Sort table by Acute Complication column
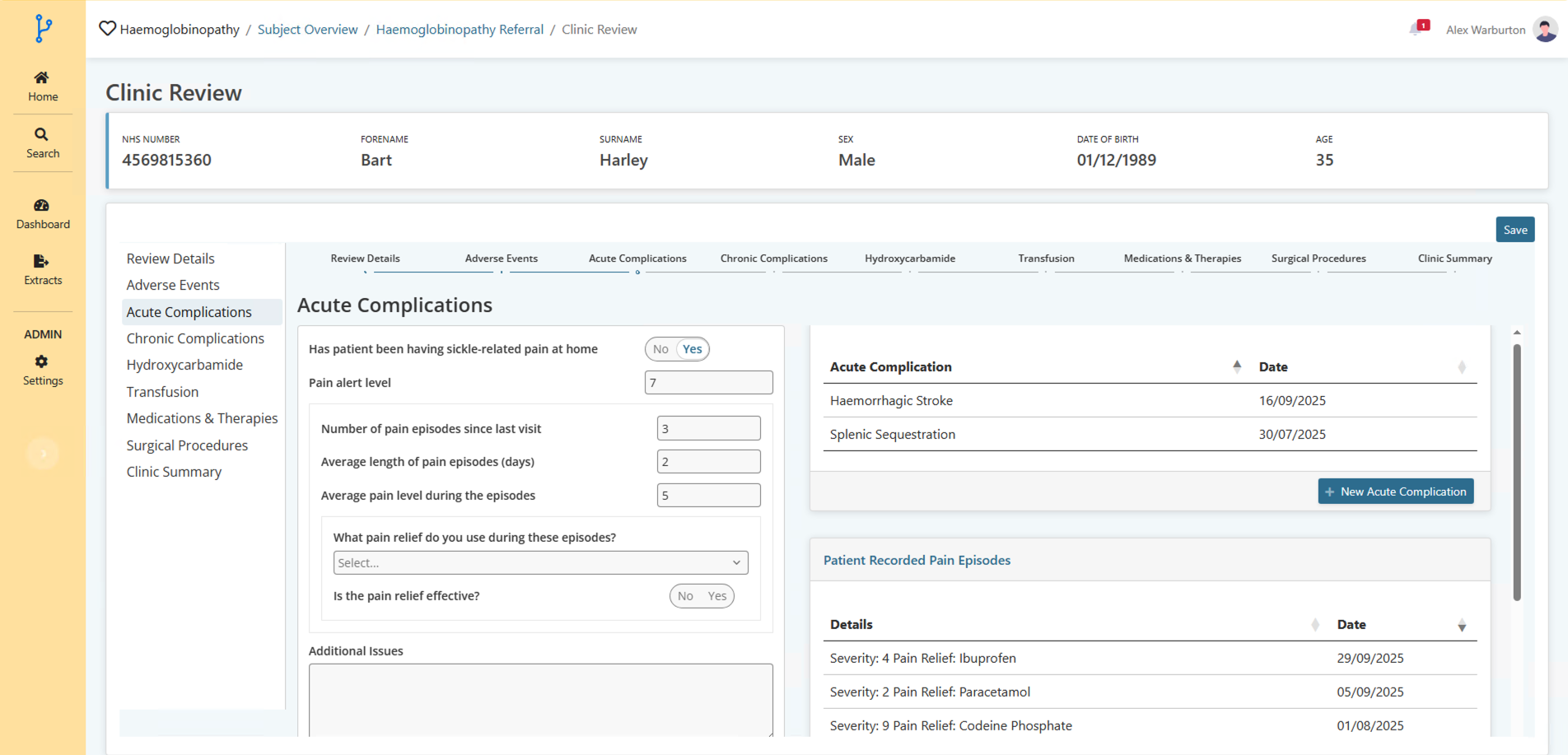Image resolution: width=1568 pixels, height=755 pixels. [x=1236, y=367]
